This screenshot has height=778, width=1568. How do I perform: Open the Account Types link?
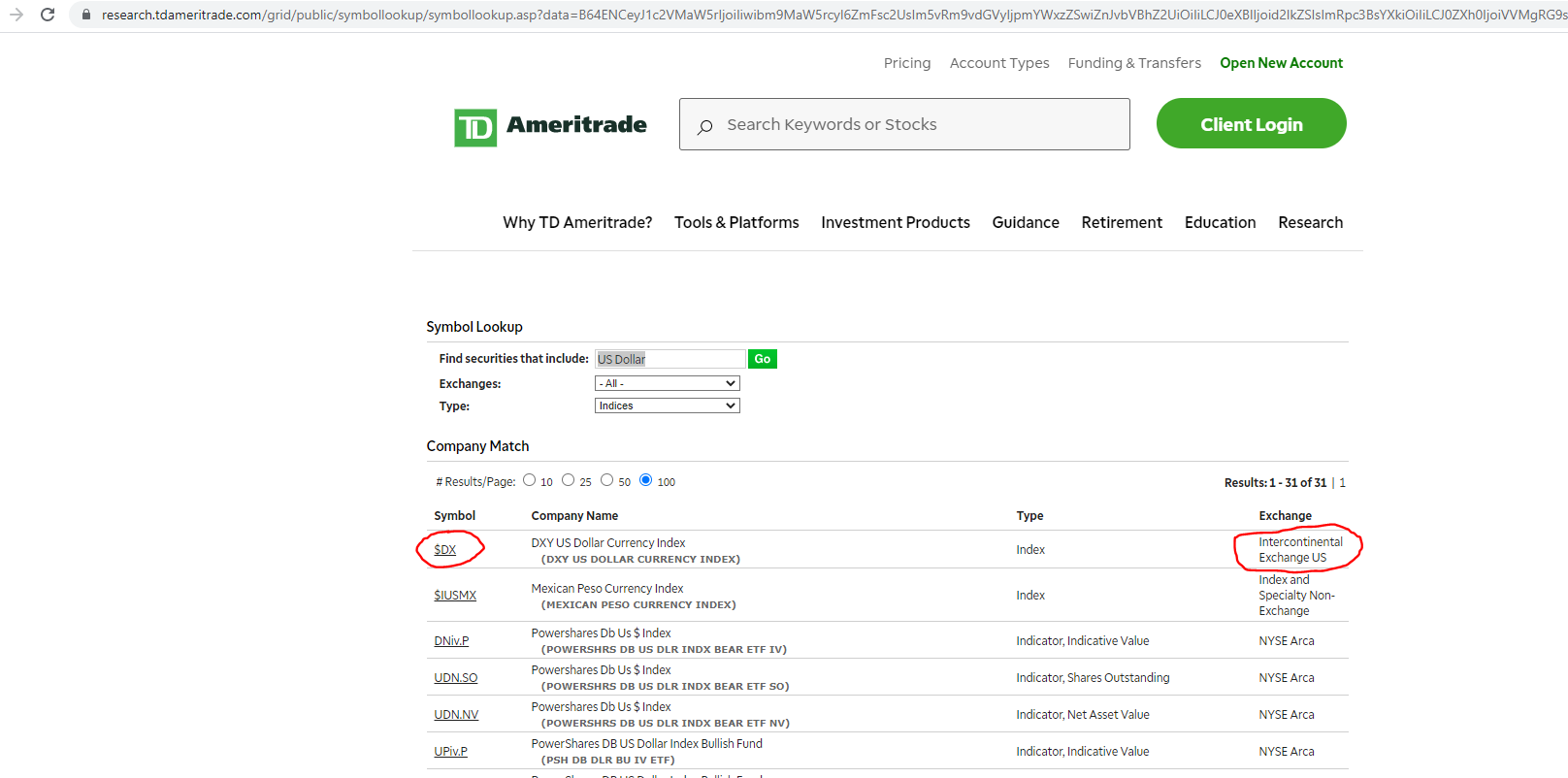pyautogui.click(x=999, y=63)
